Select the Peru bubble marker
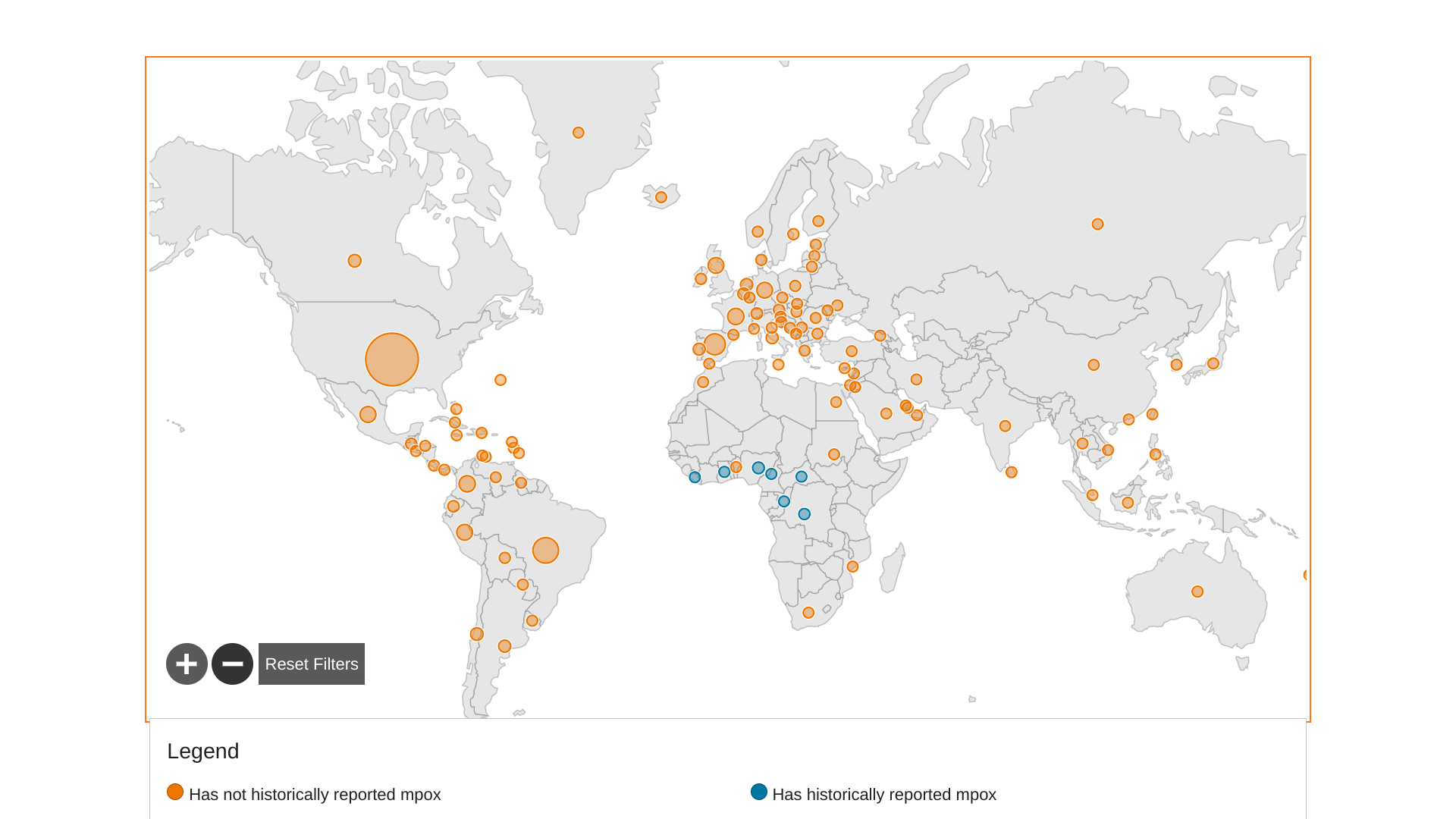 click(x=465, y=532)
